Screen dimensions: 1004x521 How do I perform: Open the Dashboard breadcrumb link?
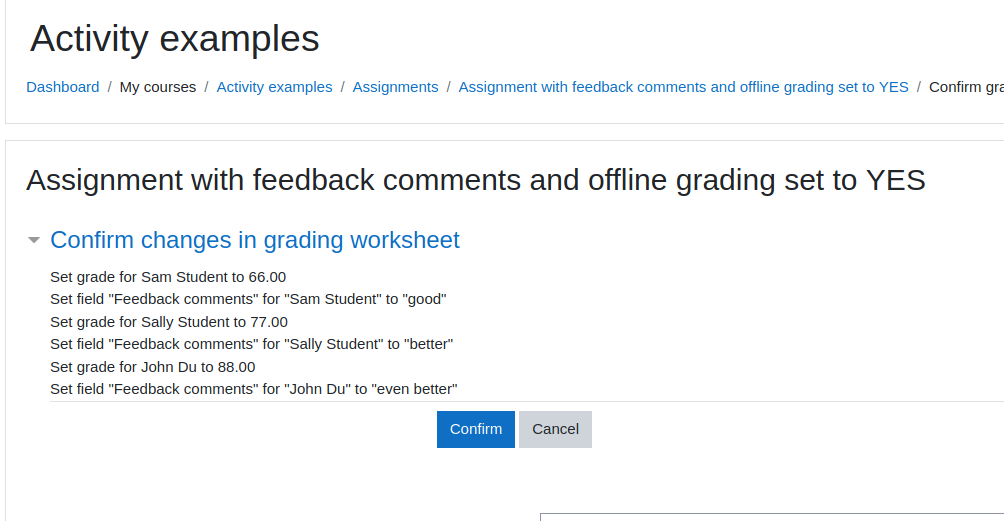pyautogui.click(x=63, y=87)
